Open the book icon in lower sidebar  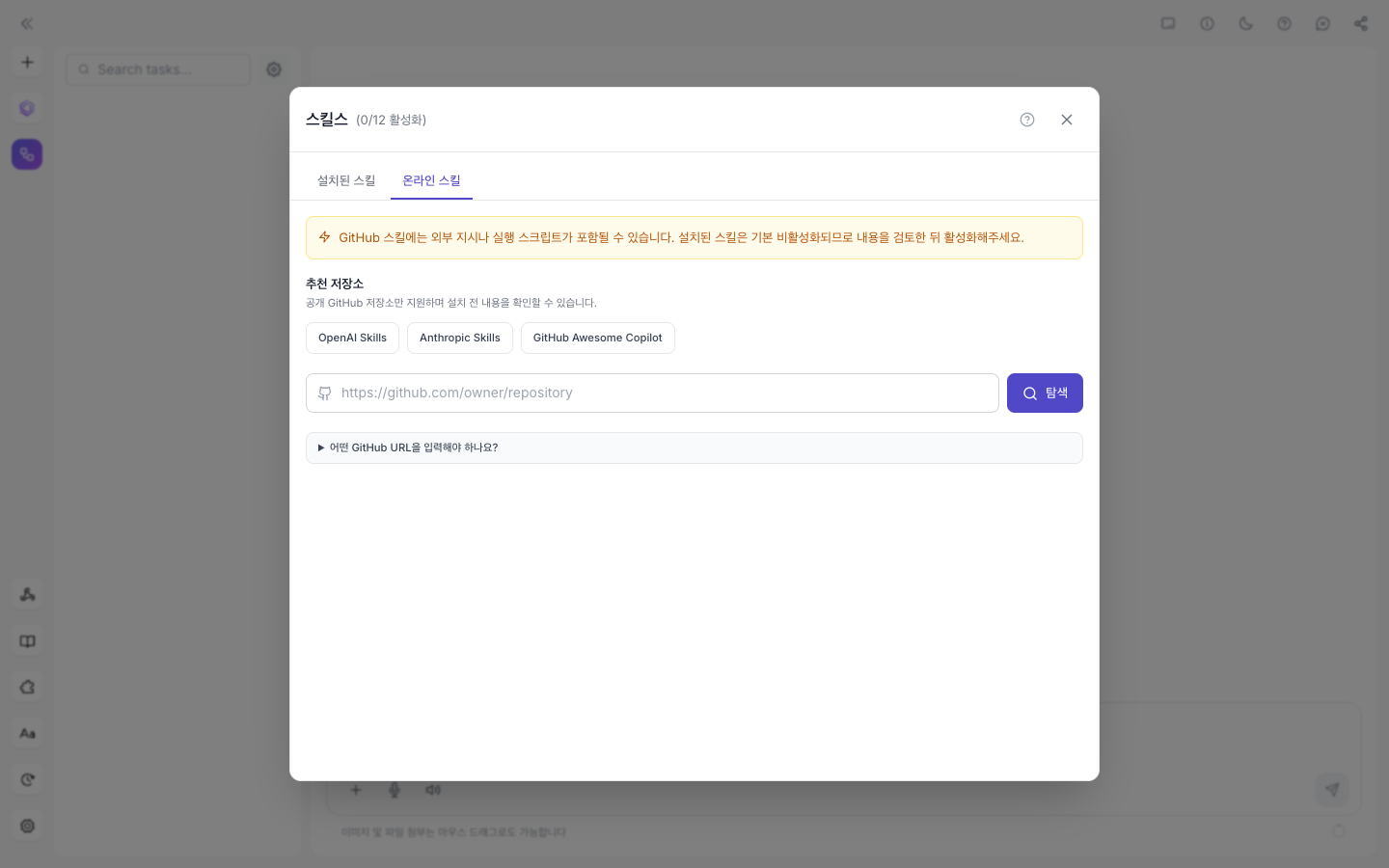click(27, 641)
